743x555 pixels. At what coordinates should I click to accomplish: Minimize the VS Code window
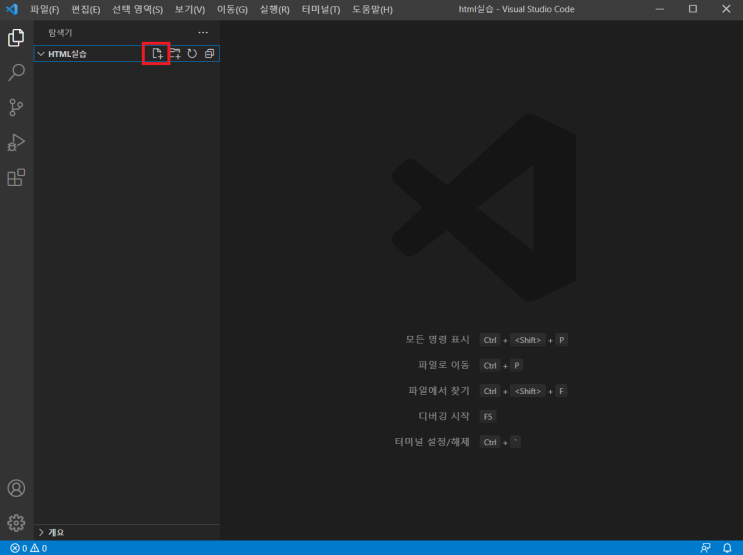click(x=660, y=9)
